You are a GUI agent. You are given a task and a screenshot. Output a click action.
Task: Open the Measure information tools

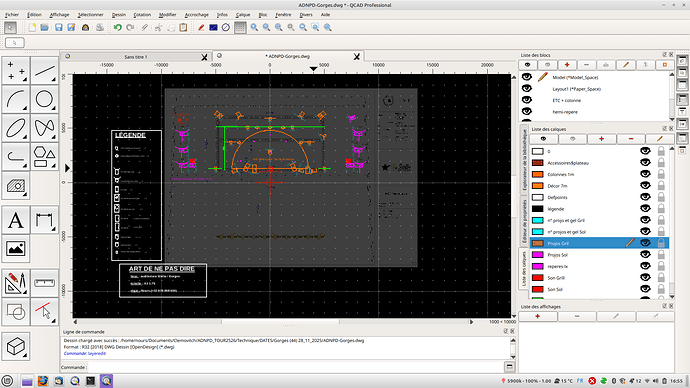click(x=44, y=283)
